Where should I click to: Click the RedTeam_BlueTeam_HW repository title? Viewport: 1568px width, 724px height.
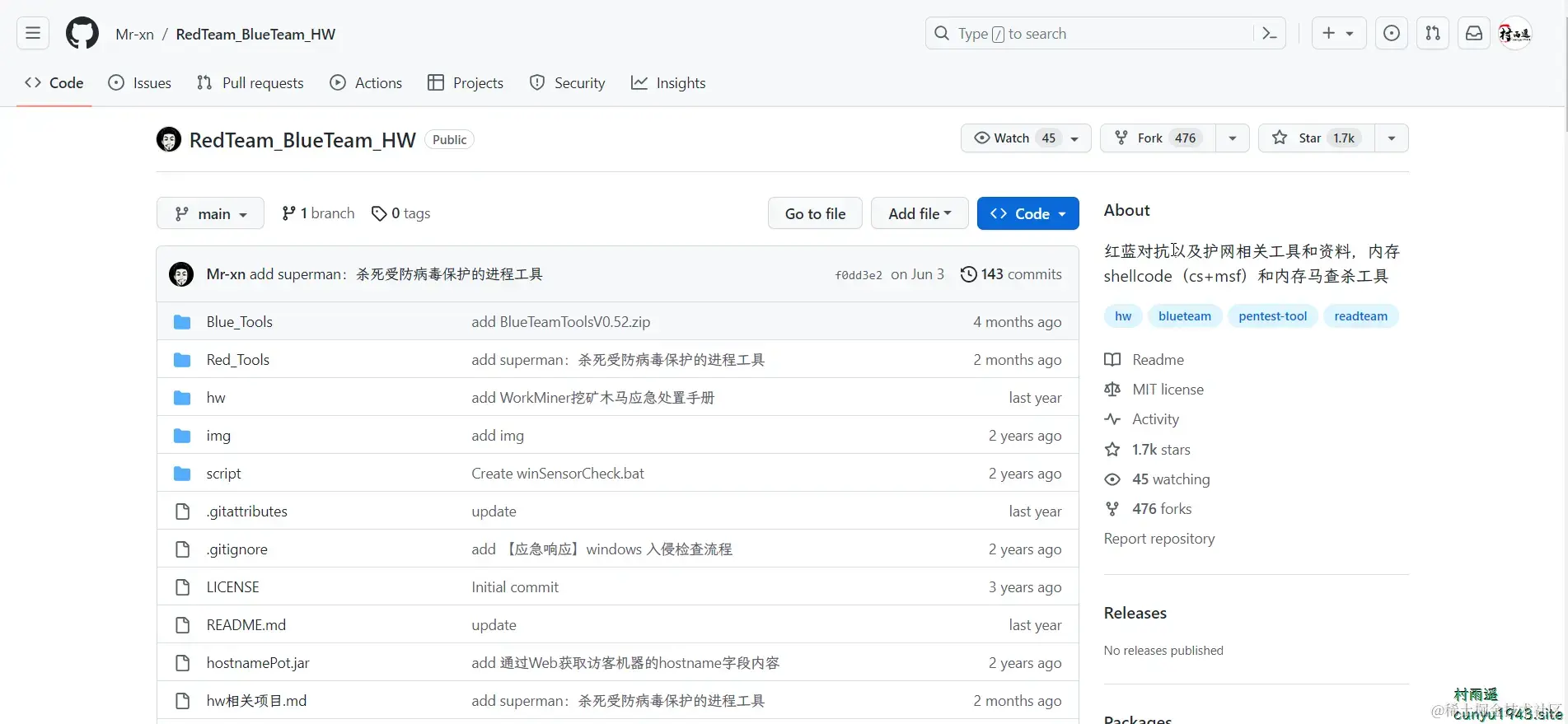click(302, 140)
